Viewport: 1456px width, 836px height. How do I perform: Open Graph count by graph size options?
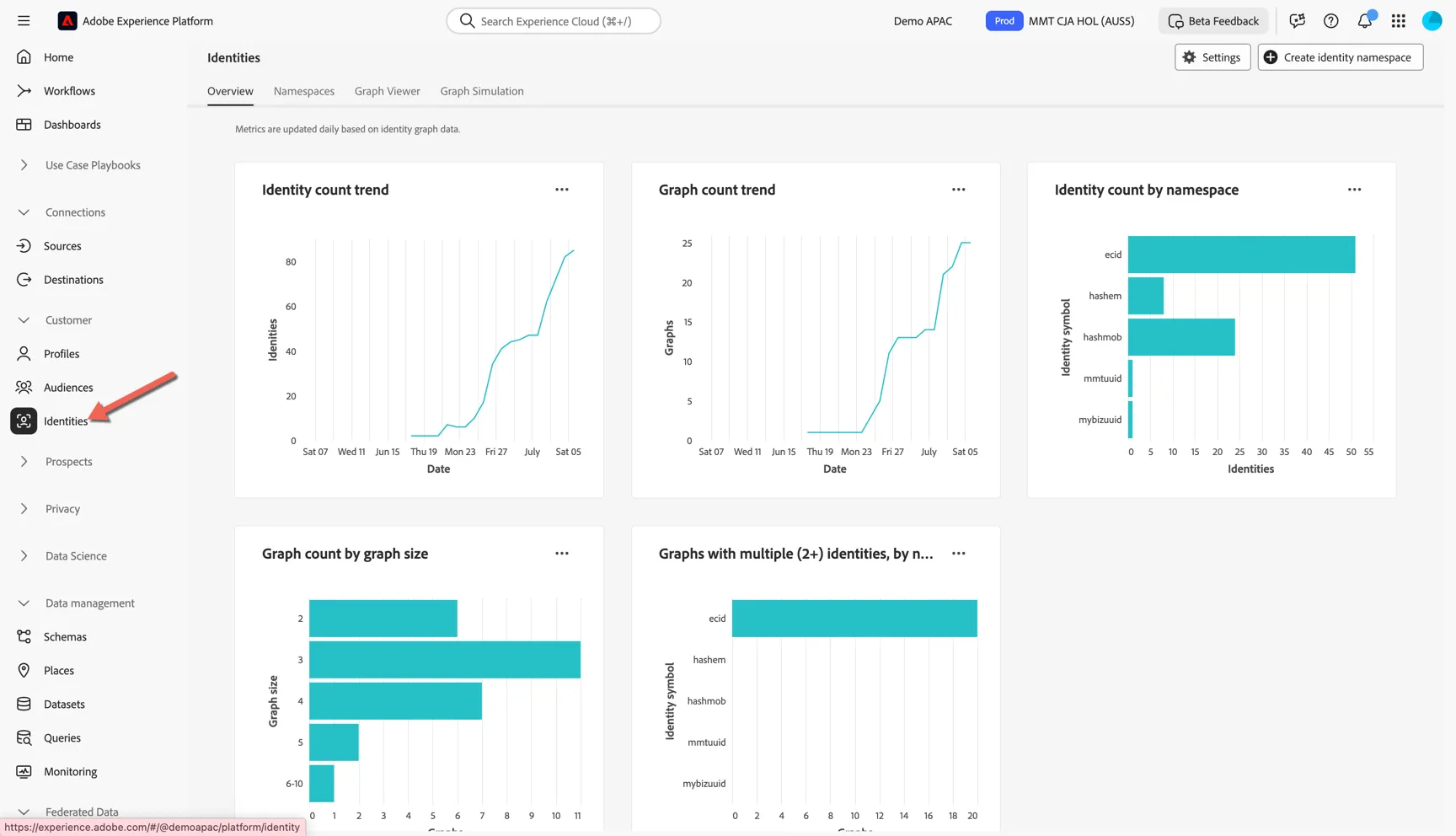(562, 554)
